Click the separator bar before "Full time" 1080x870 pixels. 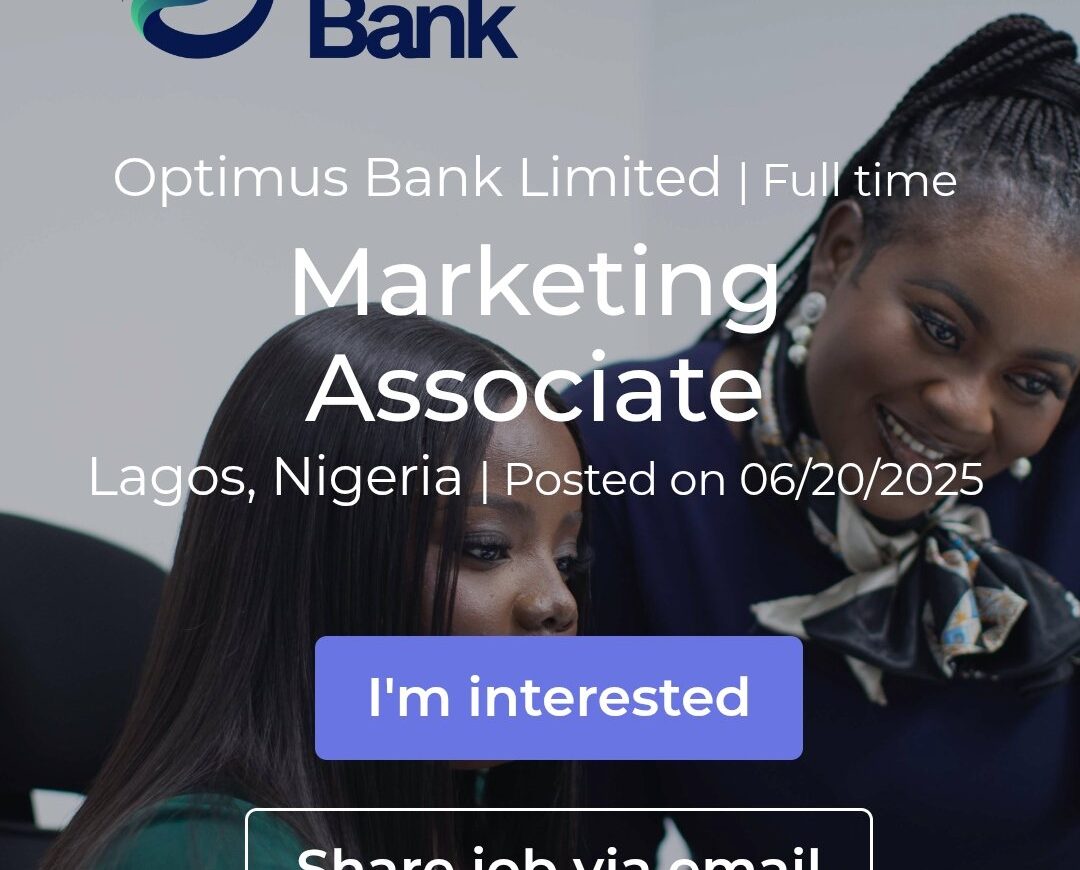pyautogui.click(x=742, y=181)
